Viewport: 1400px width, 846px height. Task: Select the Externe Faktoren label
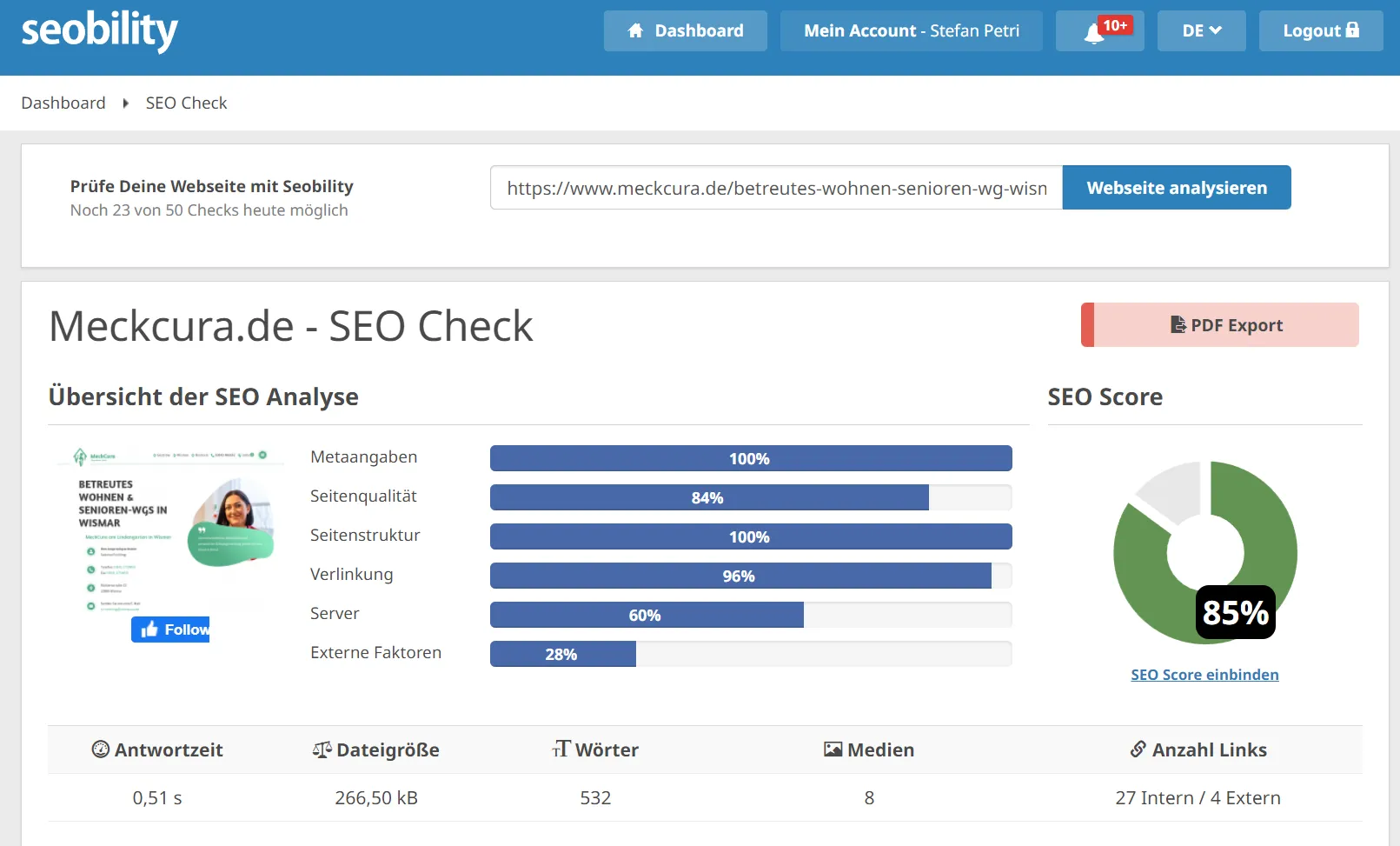[375, 653]
